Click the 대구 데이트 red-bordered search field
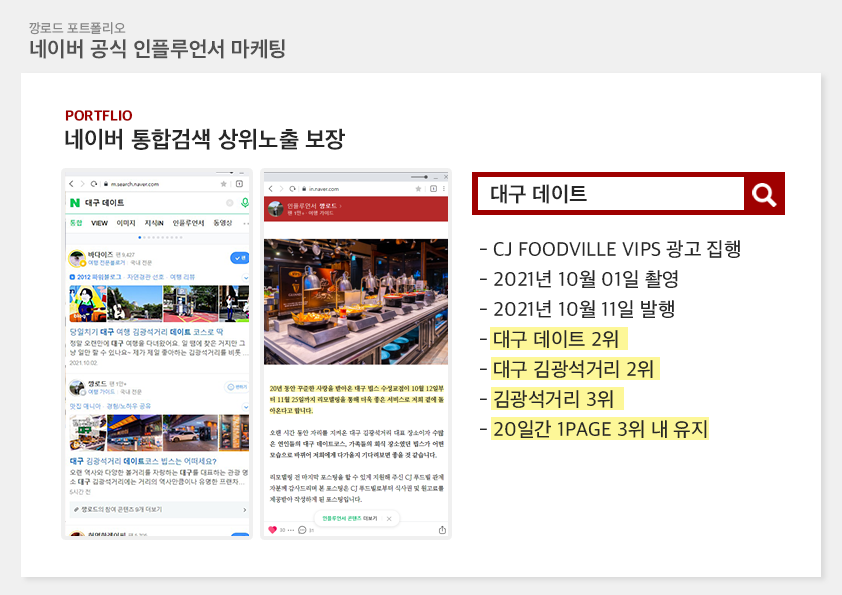Screen dimensions: 842x595 (610, 194)
